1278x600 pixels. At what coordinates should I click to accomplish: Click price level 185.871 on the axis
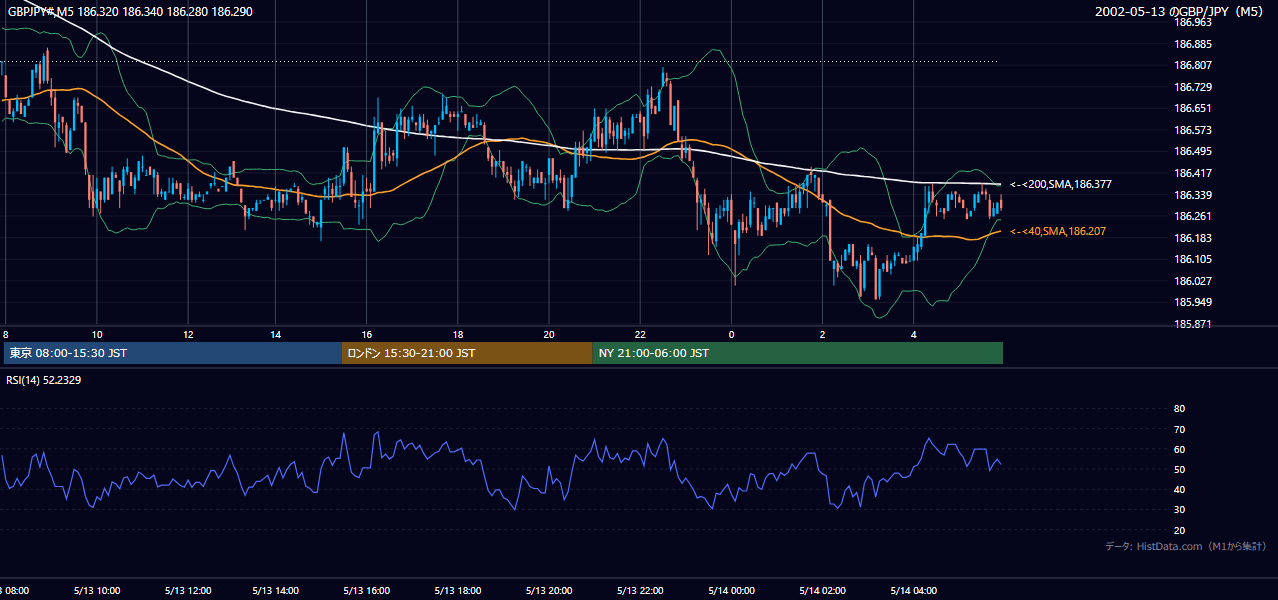coord(1193,324)
